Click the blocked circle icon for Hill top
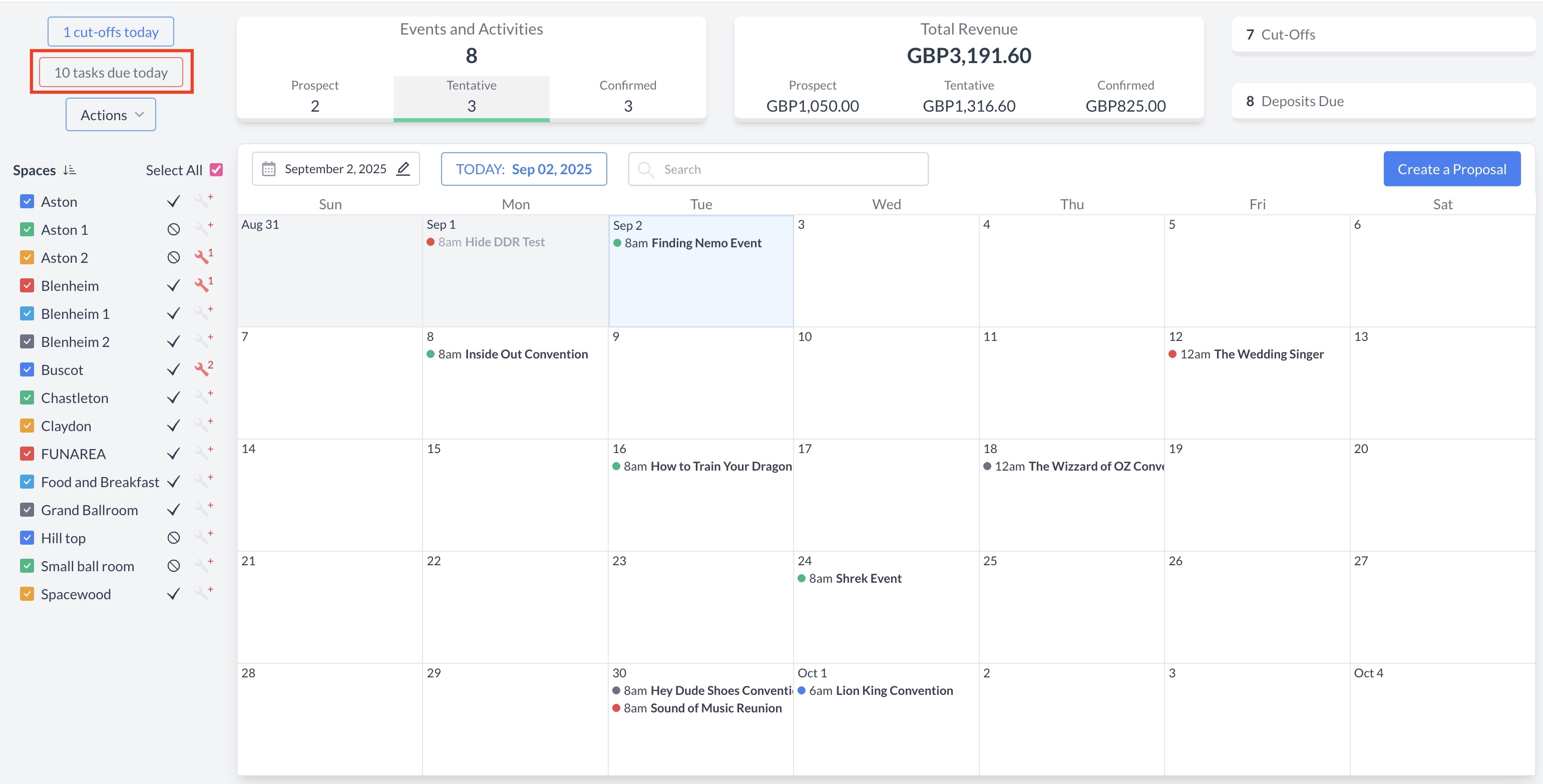The width and height of the screenshot is (1543, 784). pos(174,538)
